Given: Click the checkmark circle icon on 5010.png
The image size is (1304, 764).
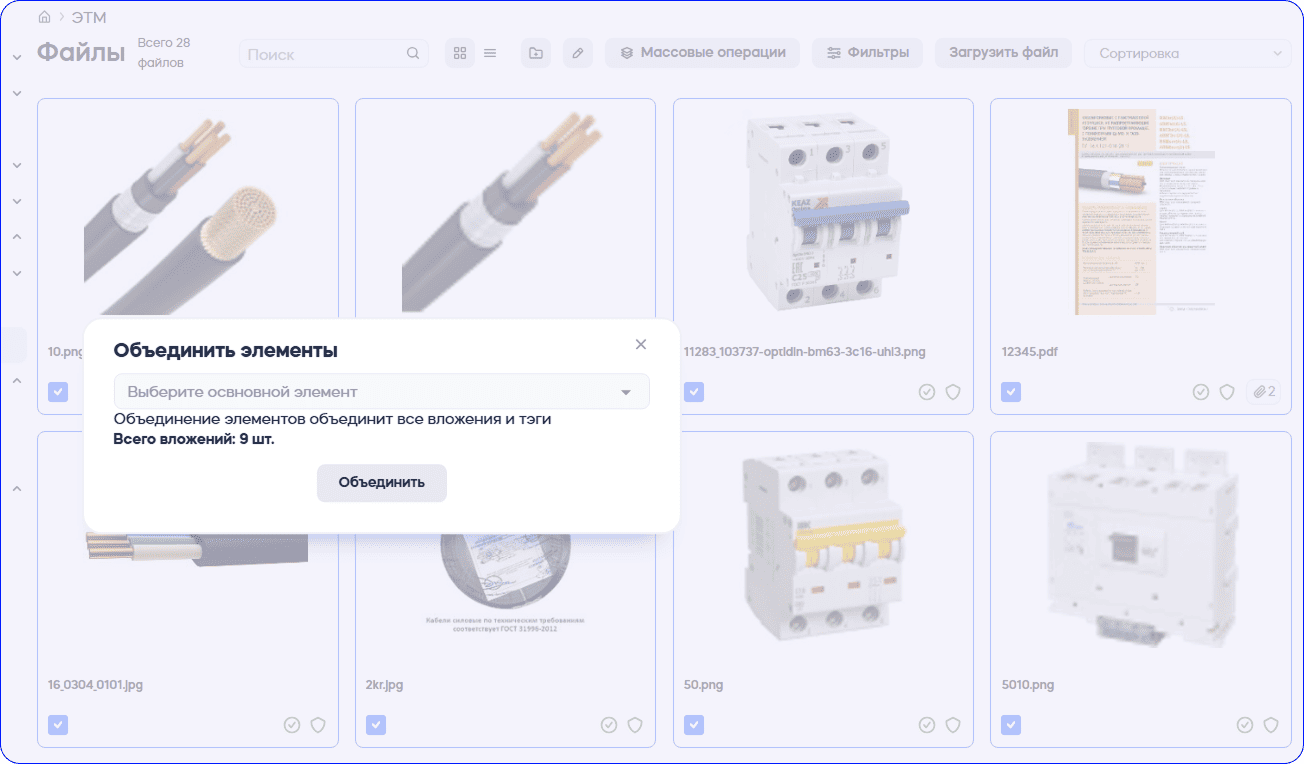Looking at the screenshot, I should (1245, 725).
